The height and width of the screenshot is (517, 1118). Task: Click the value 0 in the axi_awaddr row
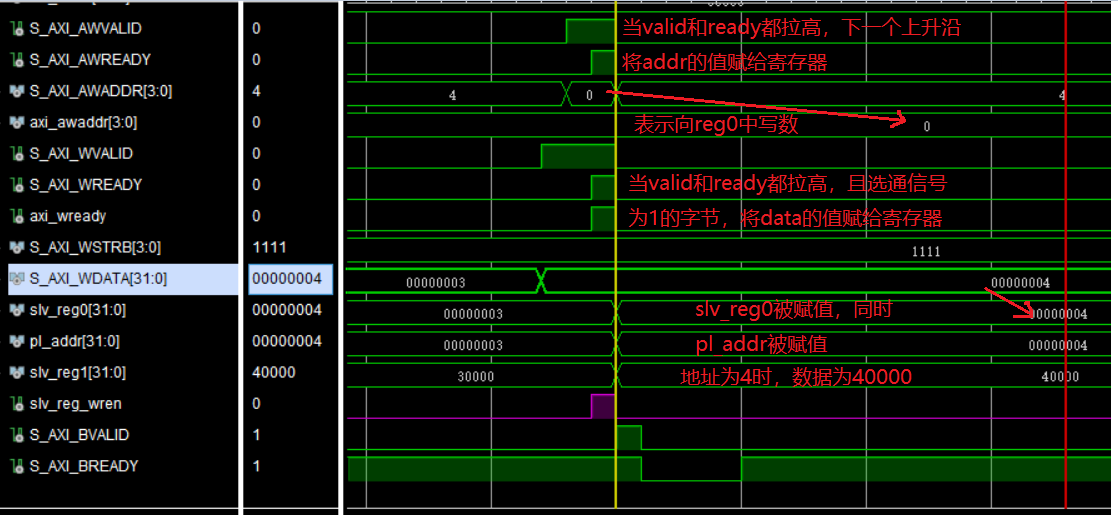[256, 123]
